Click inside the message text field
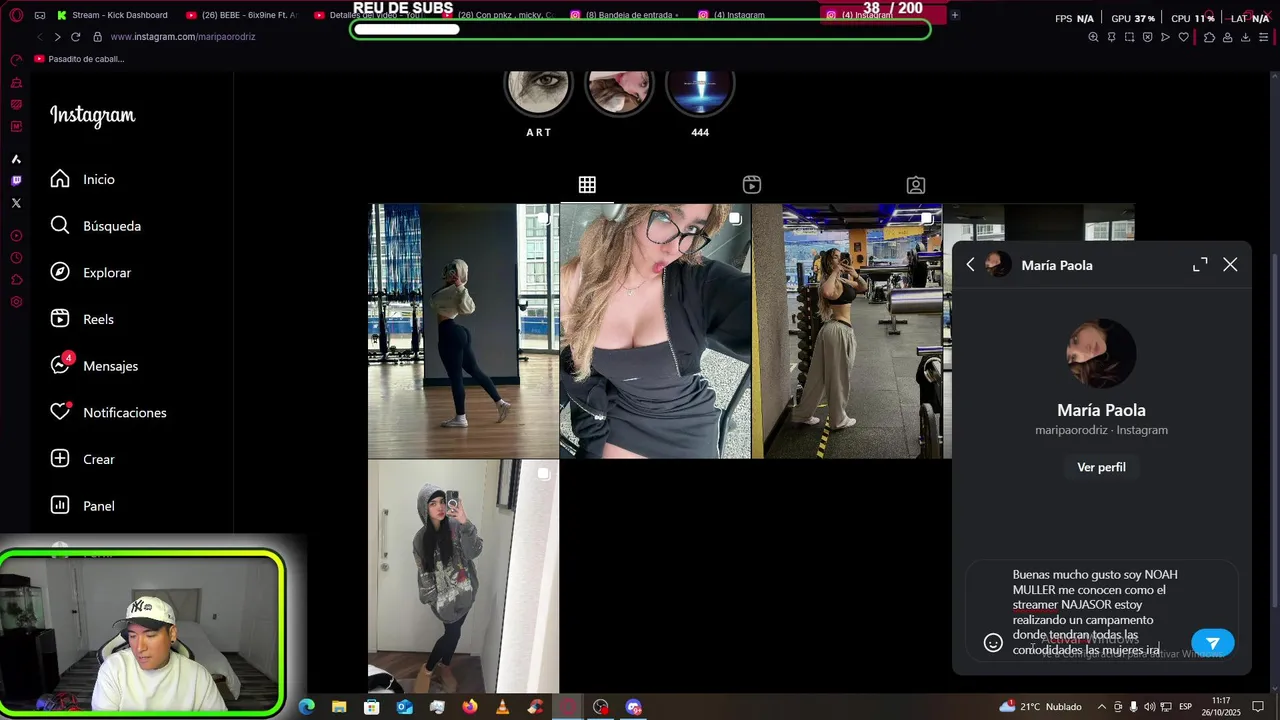Screen dimensions: 1280x720 tap(1095, 612)
